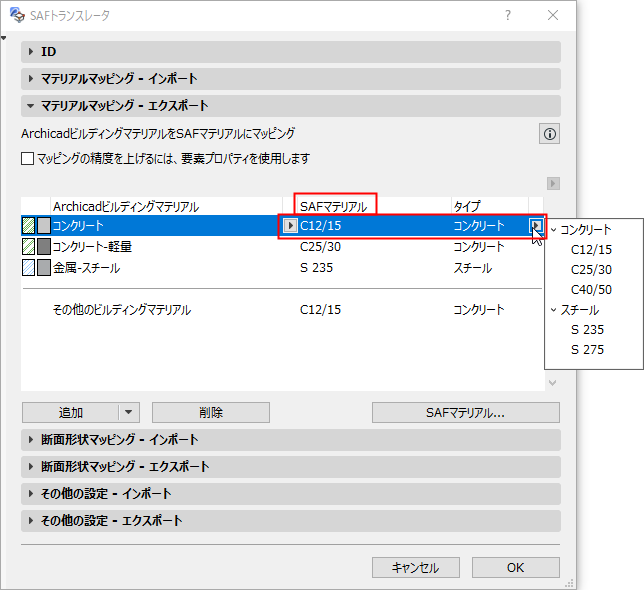This screenshot has width=644, height=590.
Task: Collapse スチール group in popup list
Action: 554,310
